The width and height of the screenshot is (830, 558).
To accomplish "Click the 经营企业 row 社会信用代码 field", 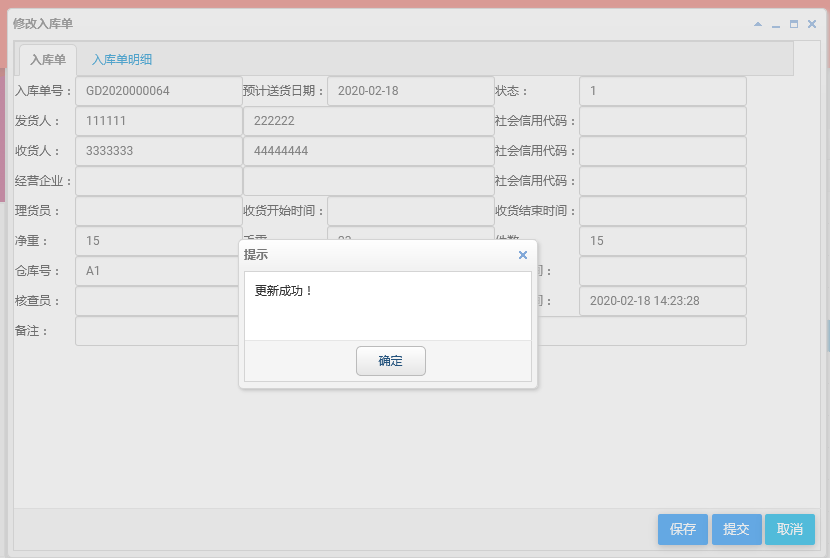I will (x=663, y=181).
